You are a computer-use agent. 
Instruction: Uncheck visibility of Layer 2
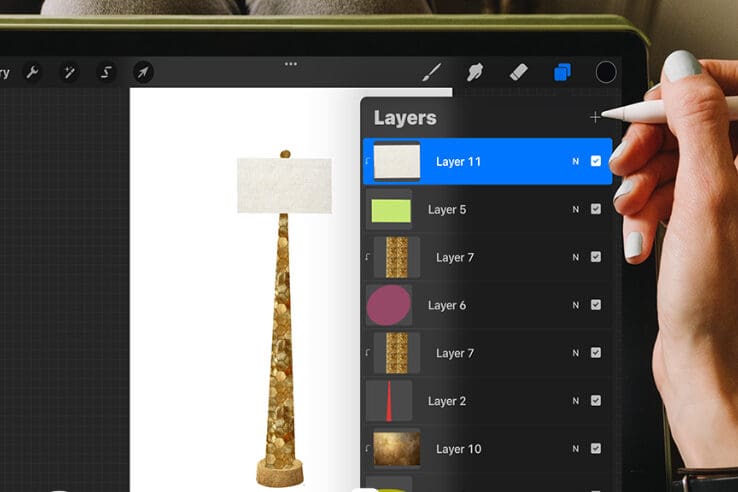[x=596, y=401]
